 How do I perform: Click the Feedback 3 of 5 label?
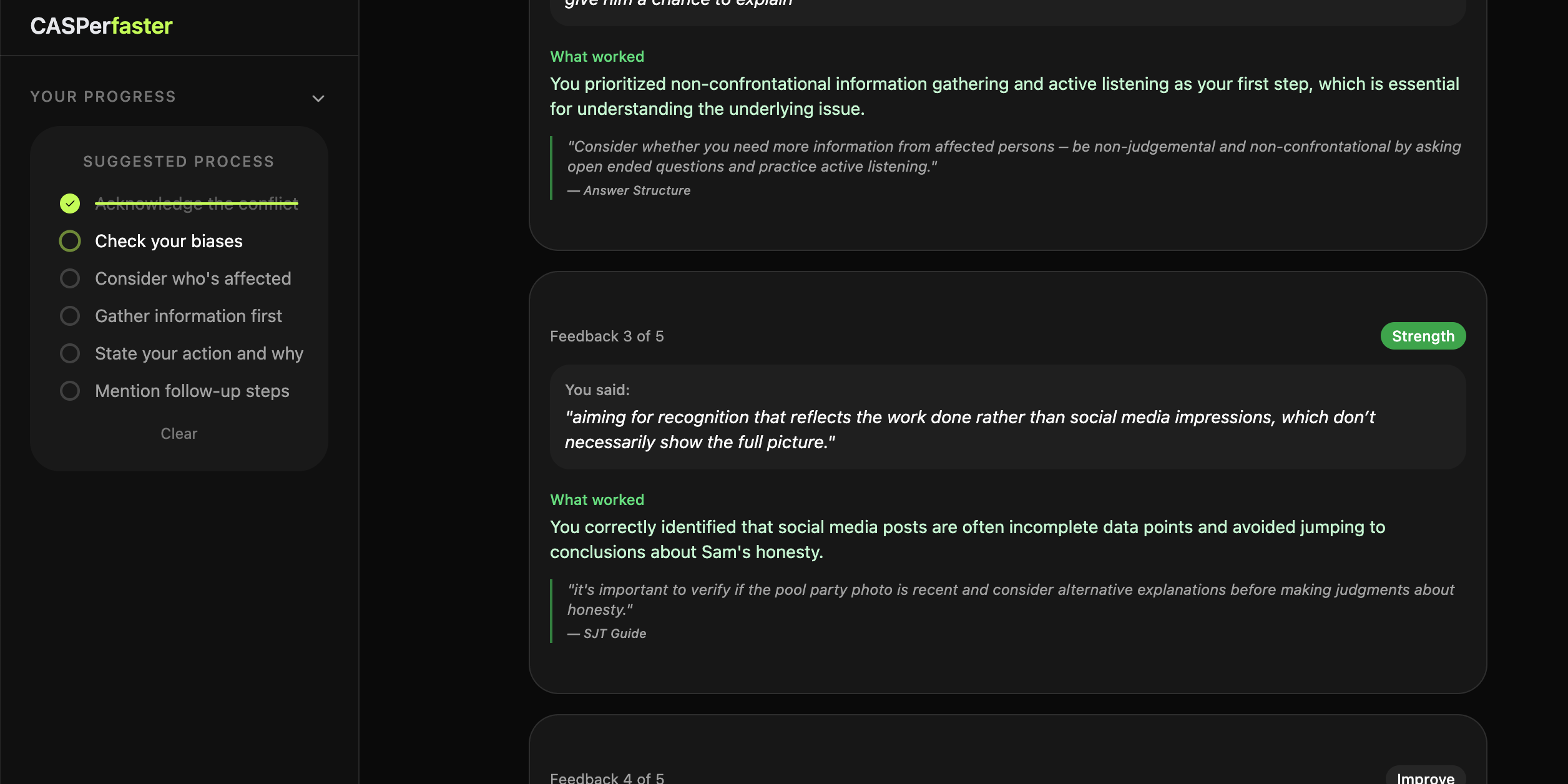[x=606, y=336]
